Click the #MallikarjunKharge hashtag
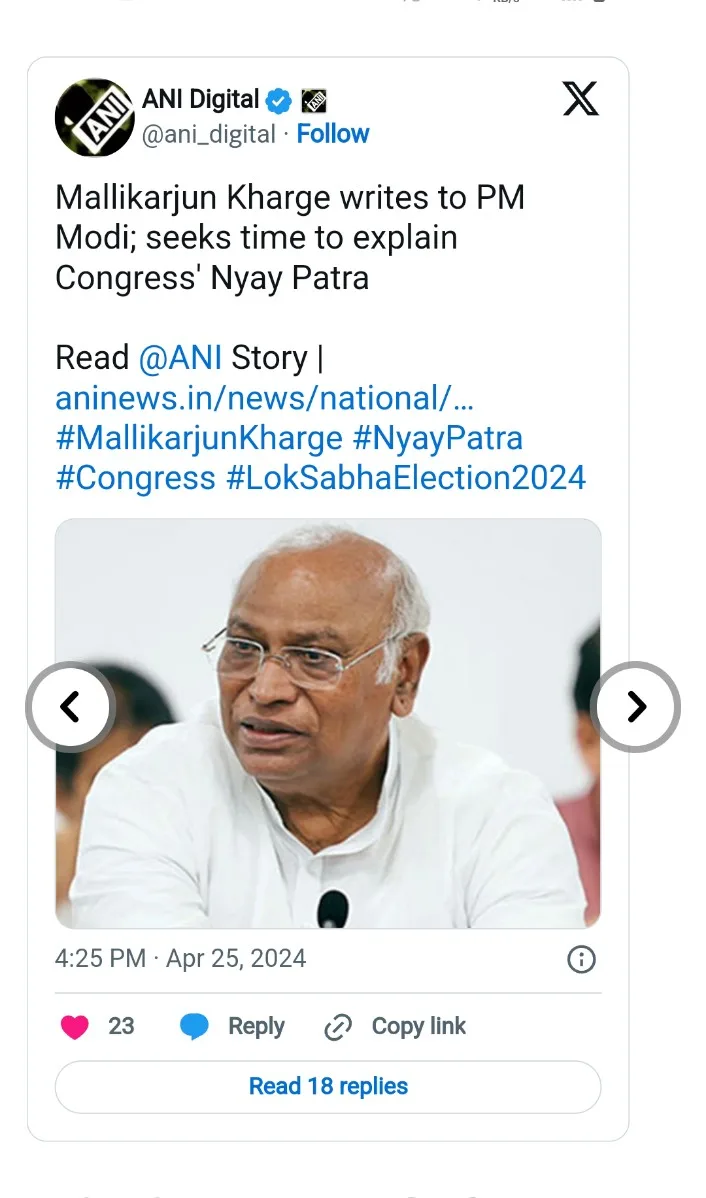706x1198 pixels. tap(199, 438)
